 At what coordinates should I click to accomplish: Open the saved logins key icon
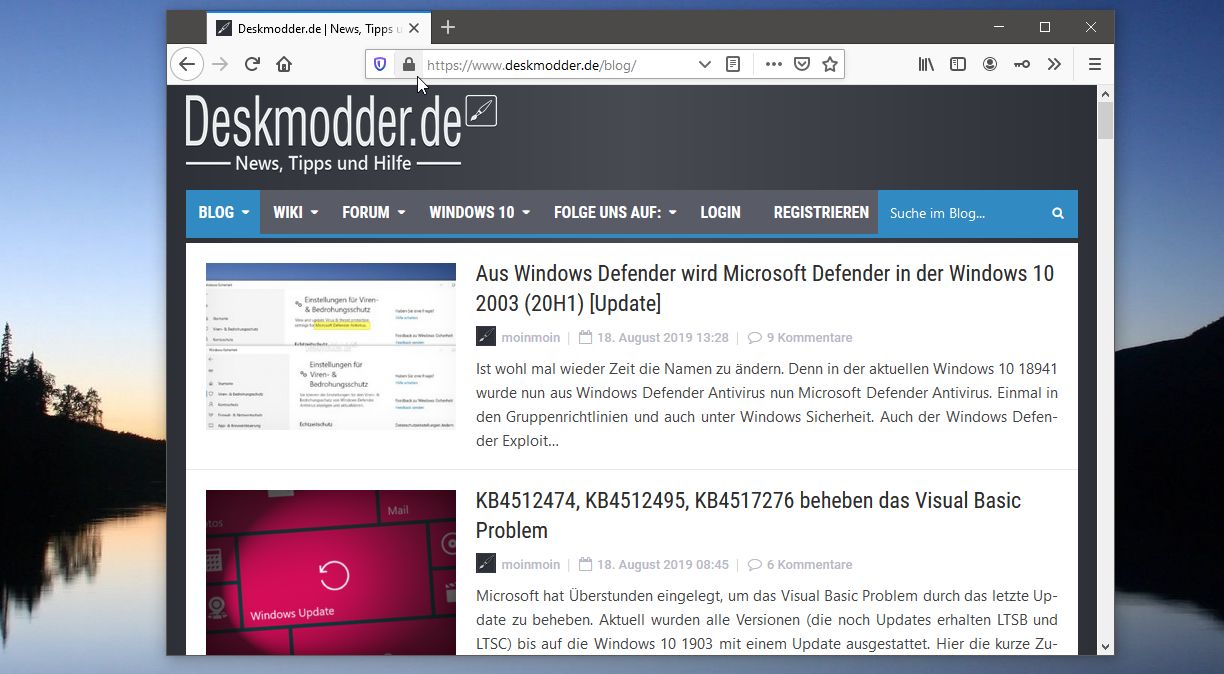pos(1021,64)
